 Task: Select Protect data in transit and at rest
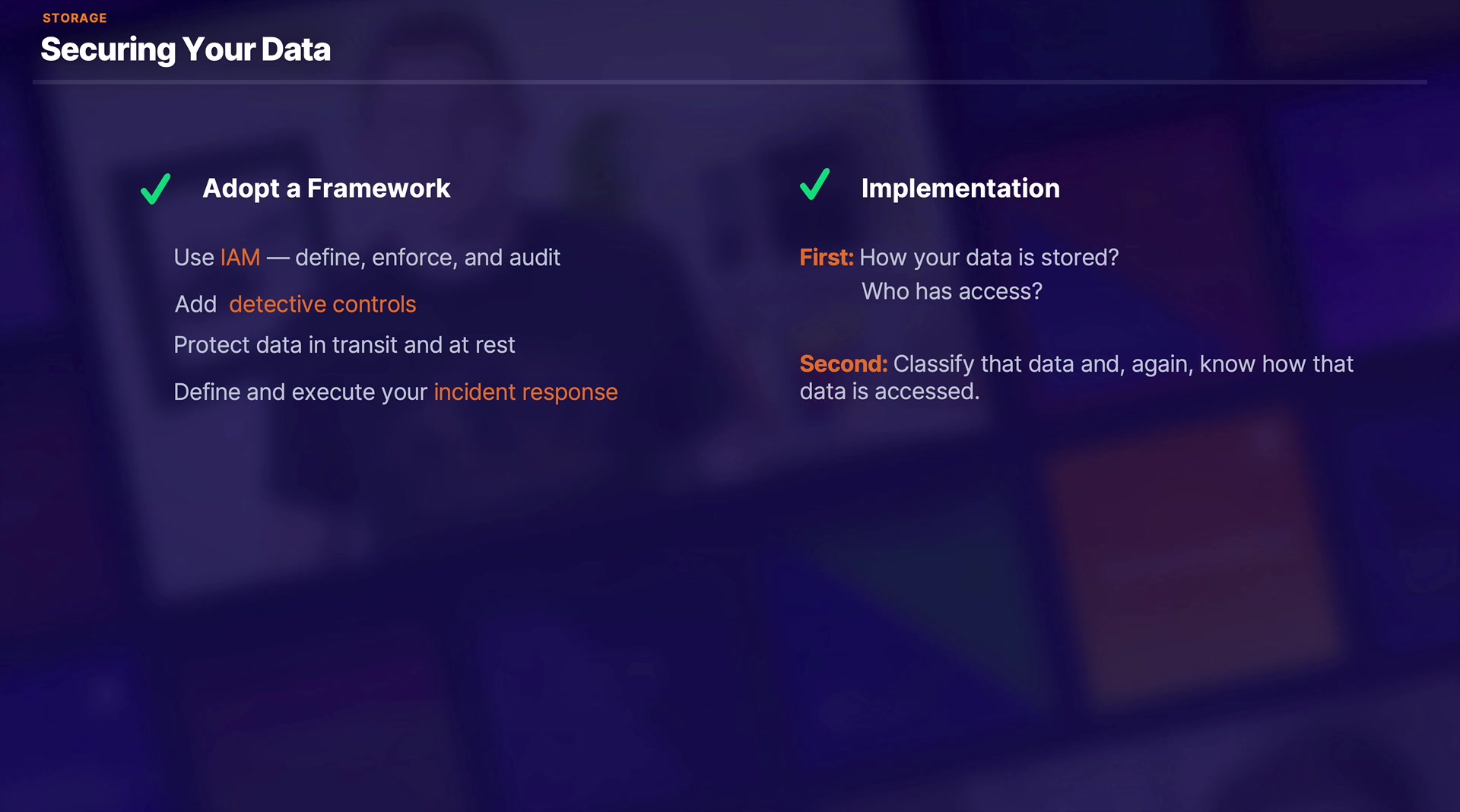pos(344,345)
